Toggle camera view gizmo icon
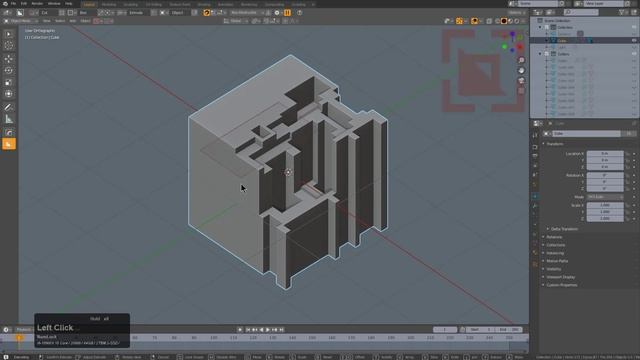 [521, 80]
